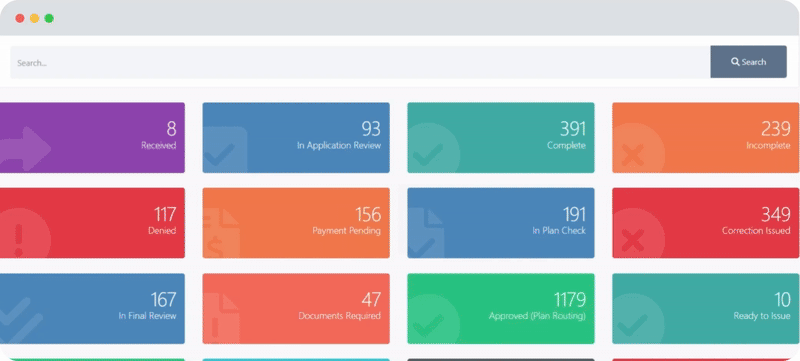800x361 pixels.
Task: Click the Search button
Action: click(x=748, y=62)
